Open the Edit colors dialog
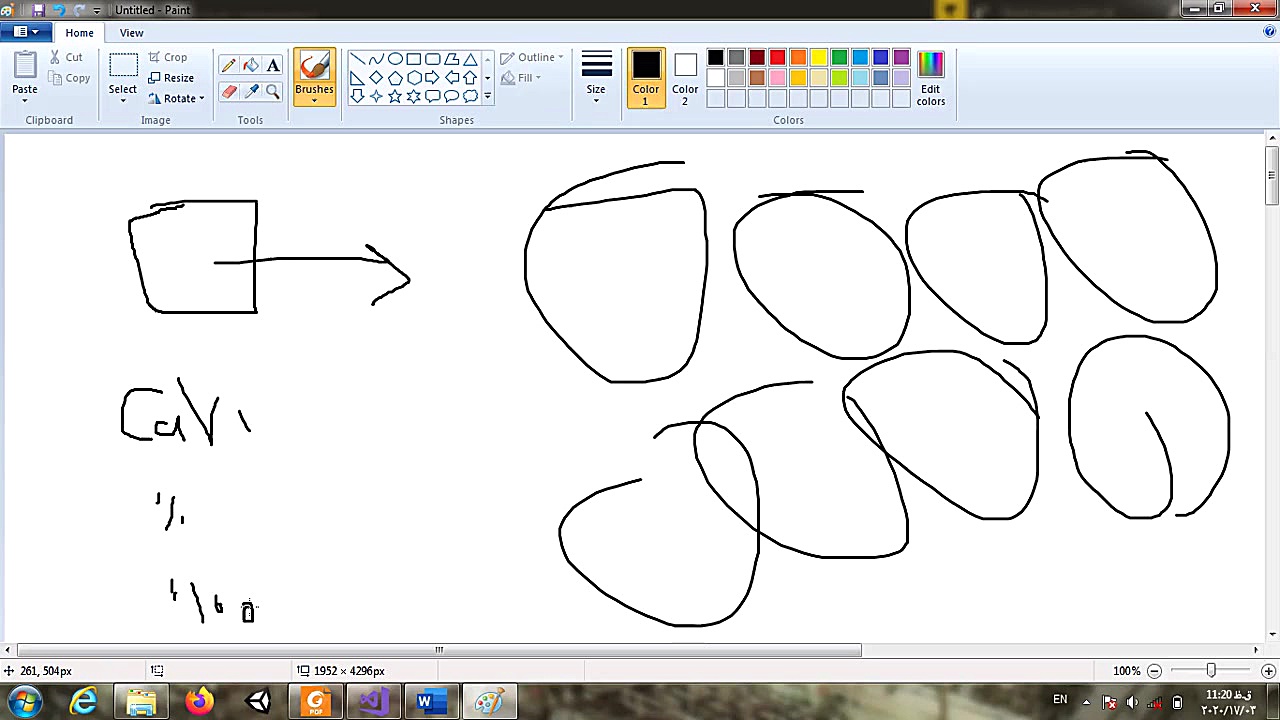The image size is (1280, 720). pyautogui.click(x=931, y=79)
